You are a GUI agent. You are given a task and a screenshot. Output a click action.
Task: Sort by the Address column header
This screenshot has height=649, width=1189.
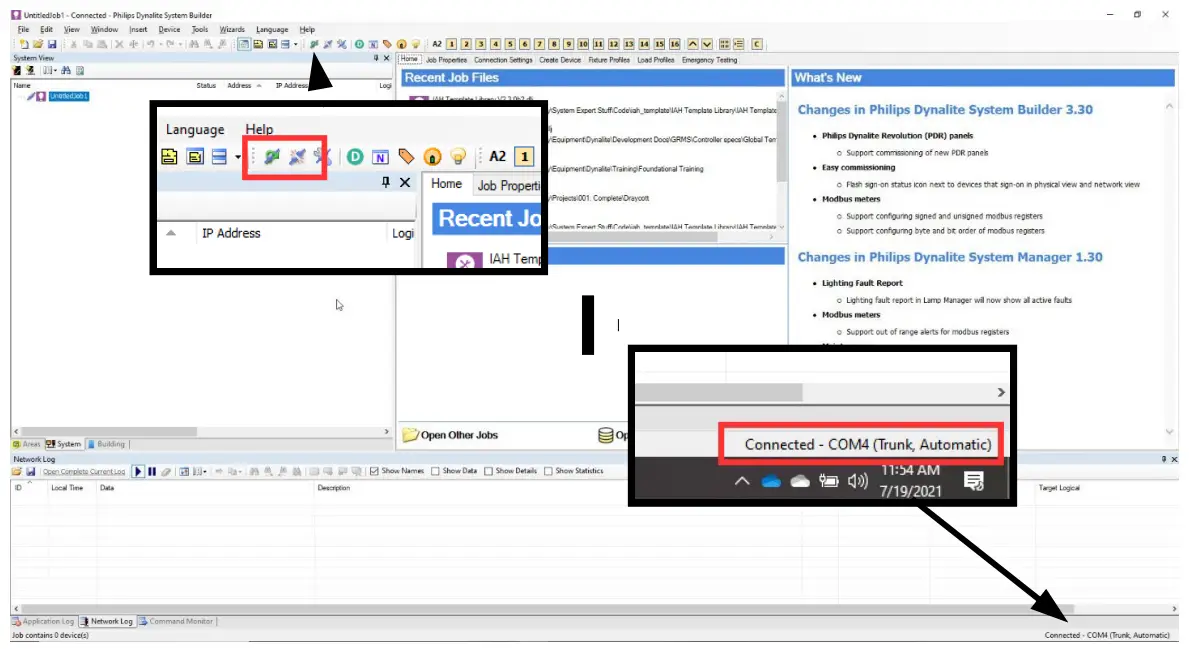(x=240, y=86)
